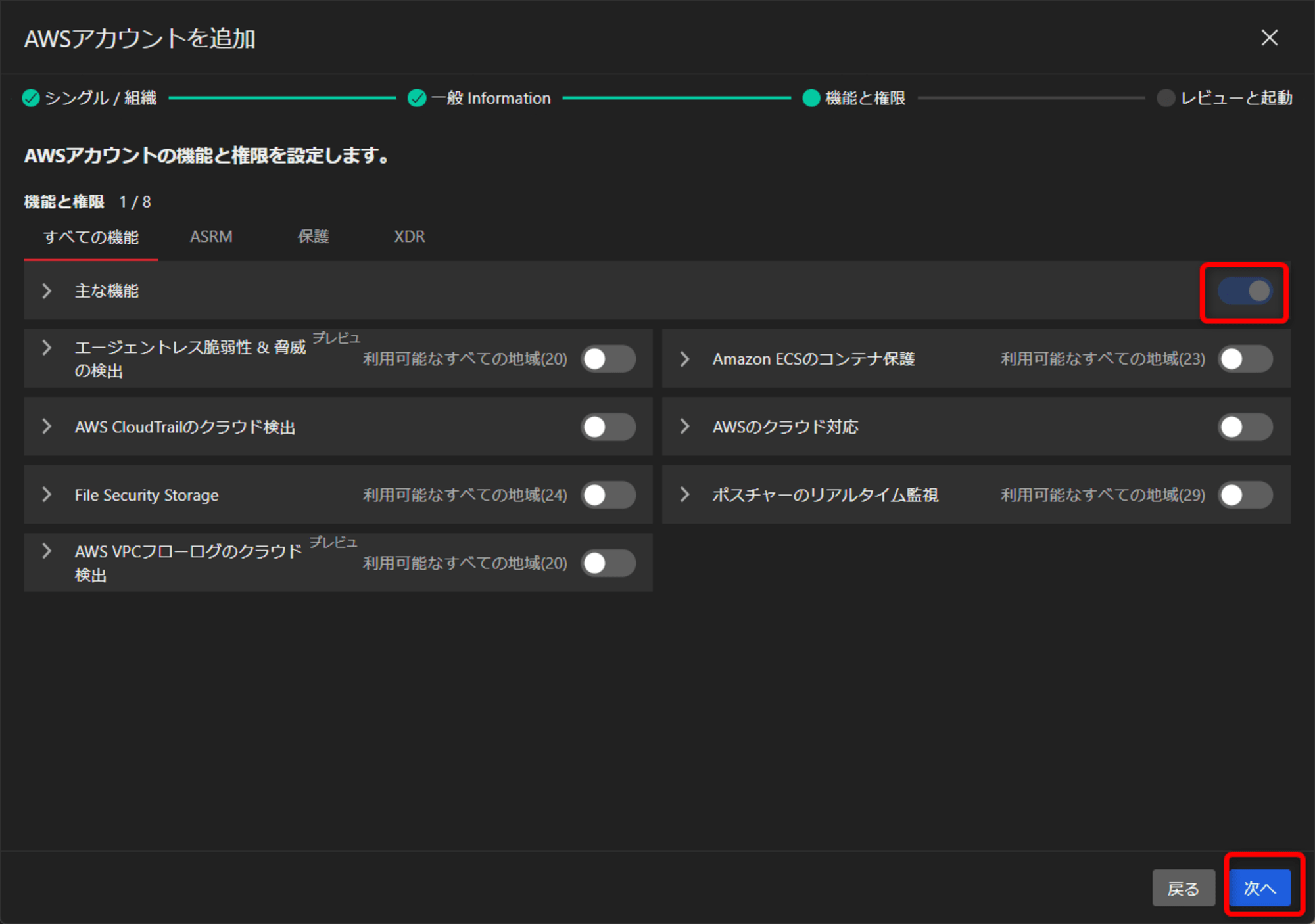Enable AWS VPCフローログのクラウド検出 toggle
Viewport: 1315px width, 924px height.
[x=608, y=563]
